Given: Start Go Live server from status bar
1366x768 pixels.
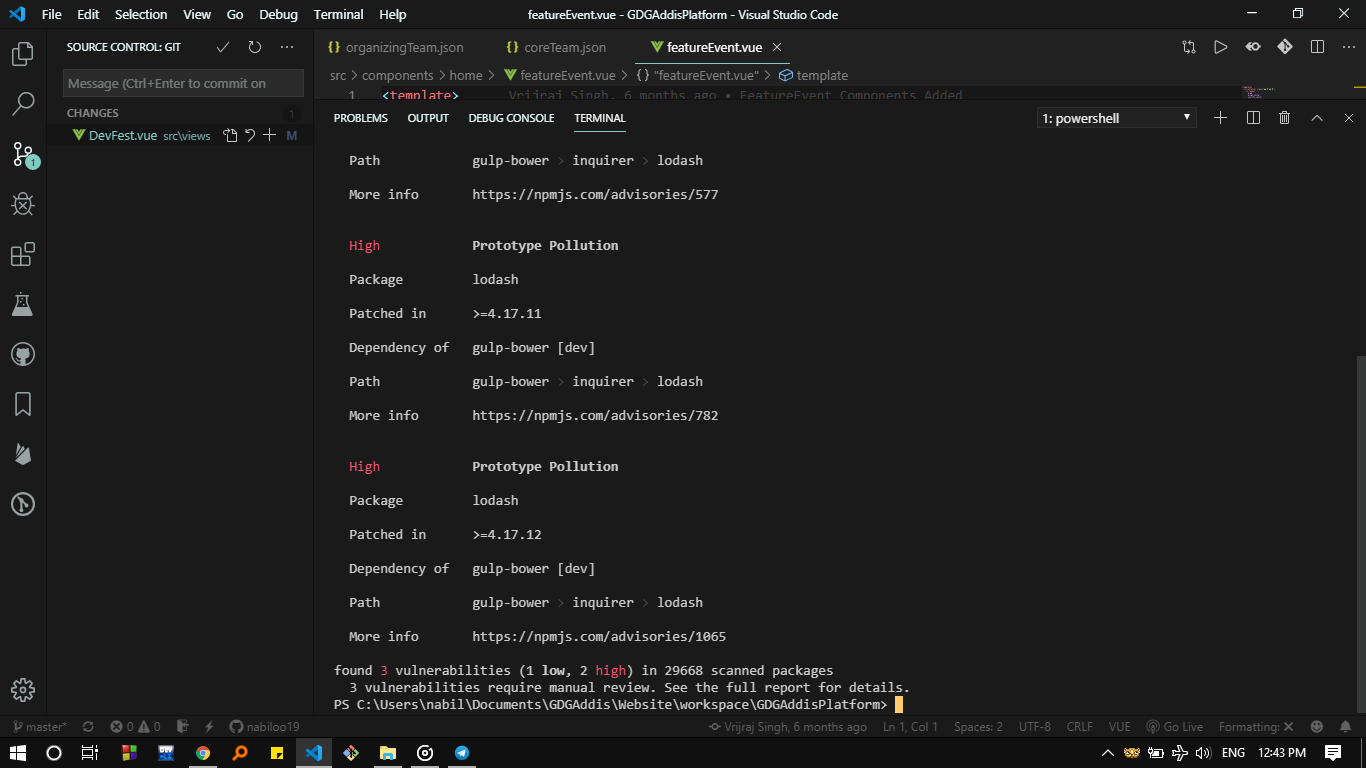Looking at the screenshot, I should 1175,727.
